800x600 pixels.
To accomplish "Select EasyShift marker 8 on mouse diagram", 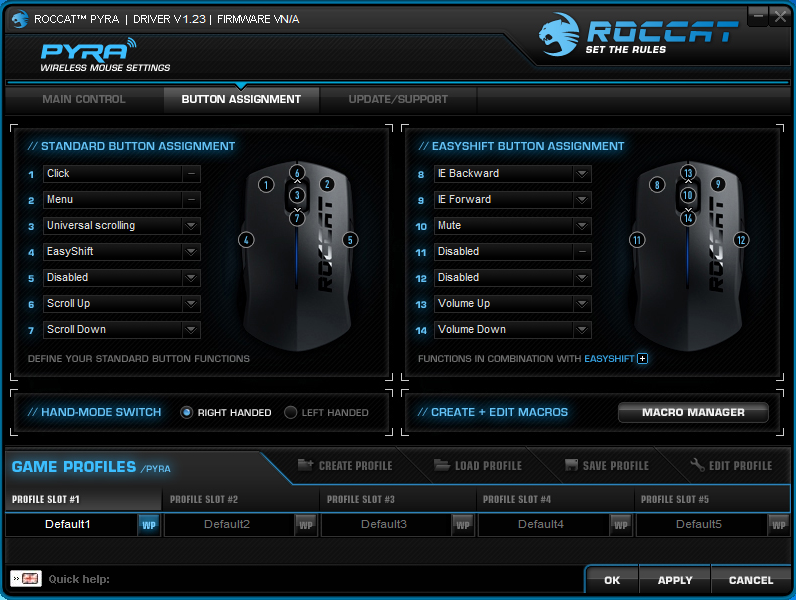I will 657,185.
